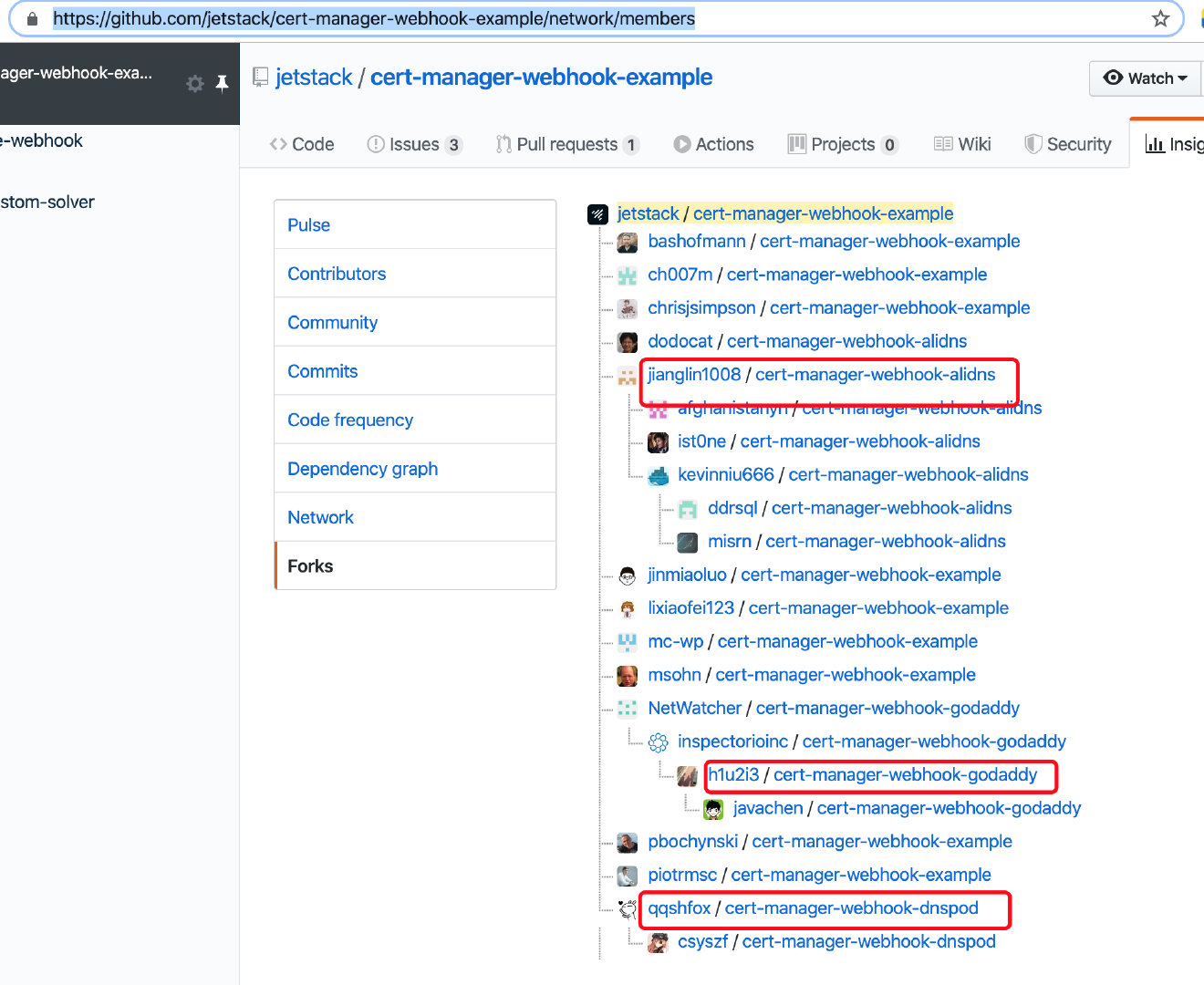Open the sidebar settings gear icon
This screenshot has width=1204, height=985.
pos(194,84)
